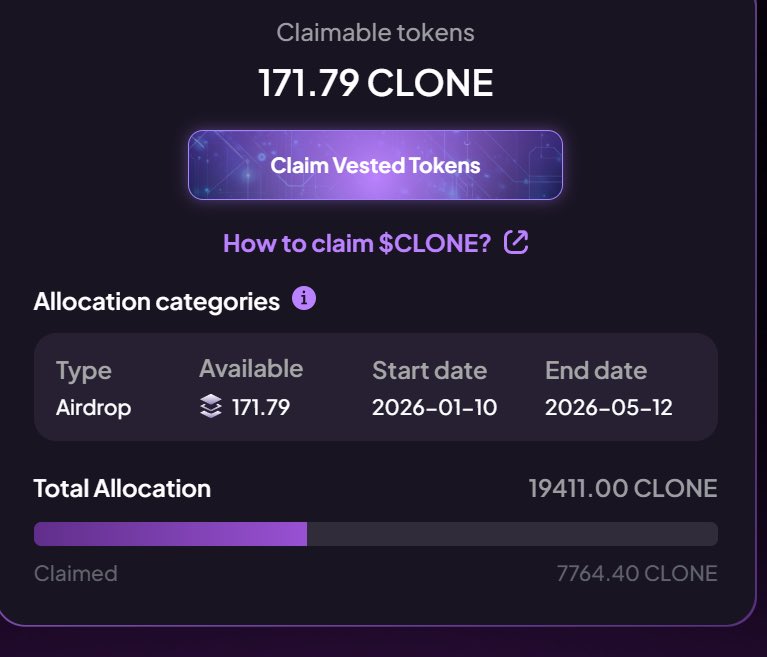Select the start date 2026-01-10
767x657 pixels.
[x=434, y=407]
